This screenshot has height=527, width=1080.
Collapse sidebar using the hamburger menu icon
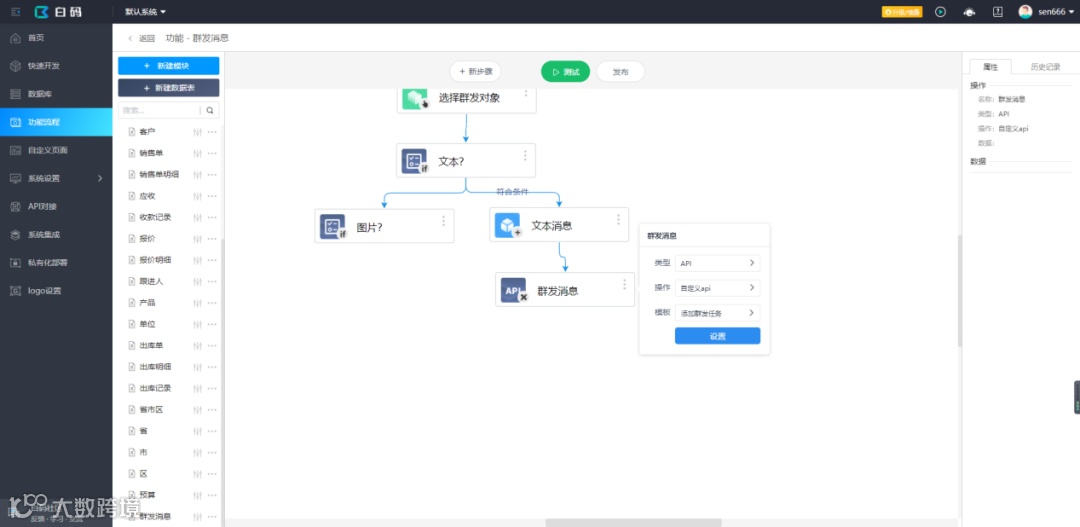(x=16, y=12)
